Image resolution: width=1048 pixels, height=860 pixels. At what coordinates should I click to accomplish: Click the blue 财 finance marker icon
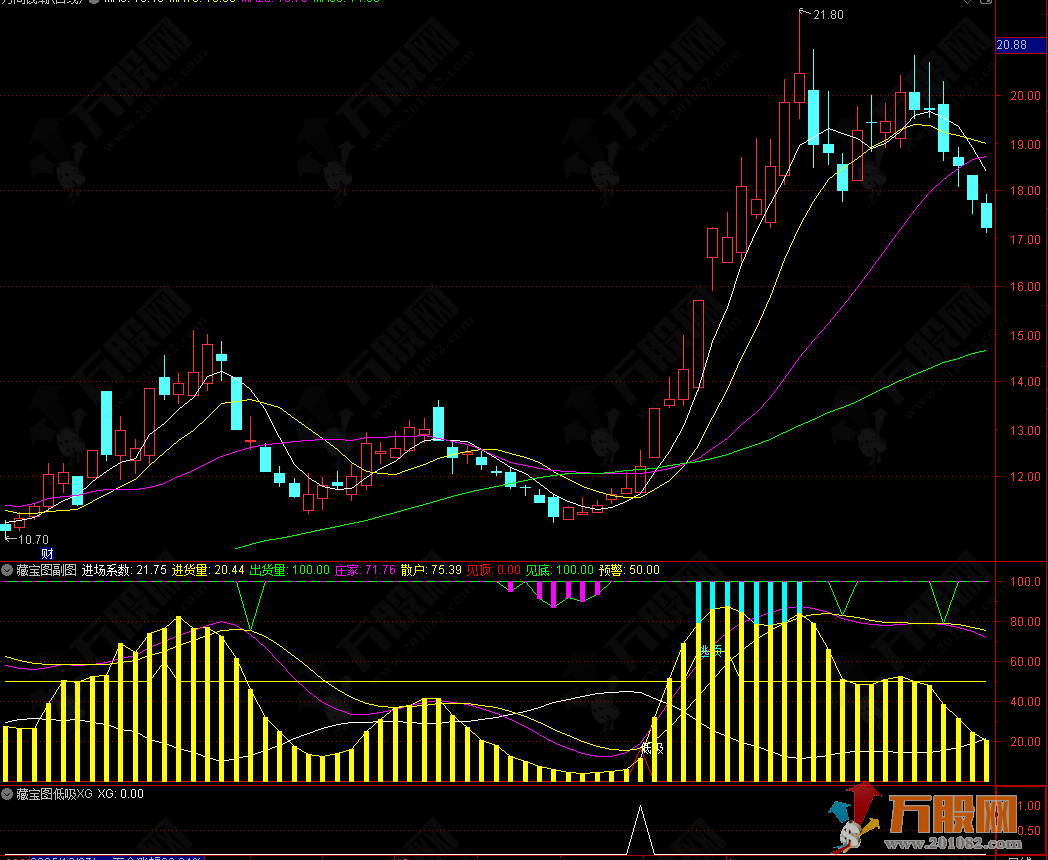point(46,553)
